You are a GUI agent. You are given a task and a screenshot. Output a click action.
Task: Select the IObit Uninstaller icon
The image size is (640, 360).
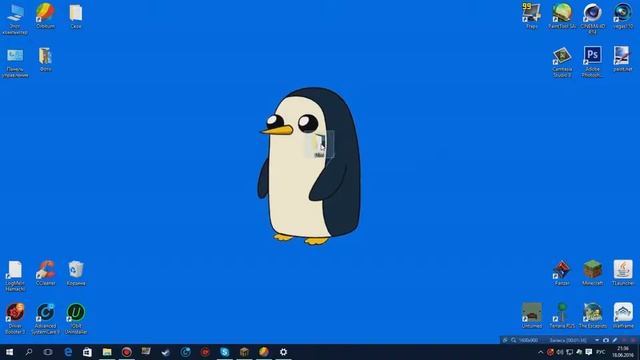[x=76, y=319]
